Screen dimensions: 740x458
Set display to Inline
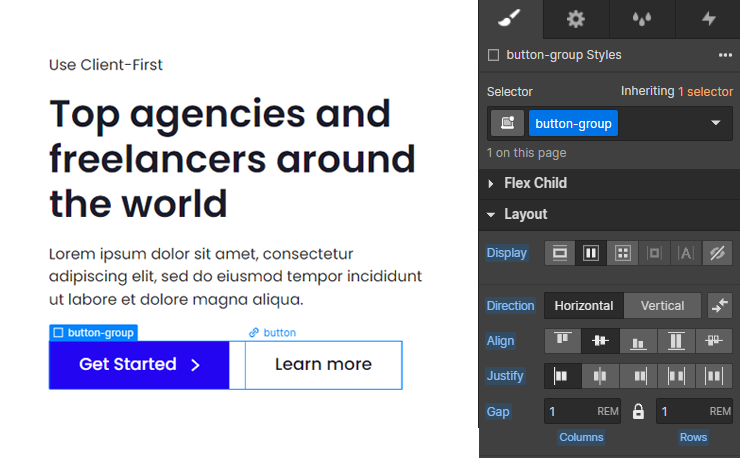coord(686,253)
